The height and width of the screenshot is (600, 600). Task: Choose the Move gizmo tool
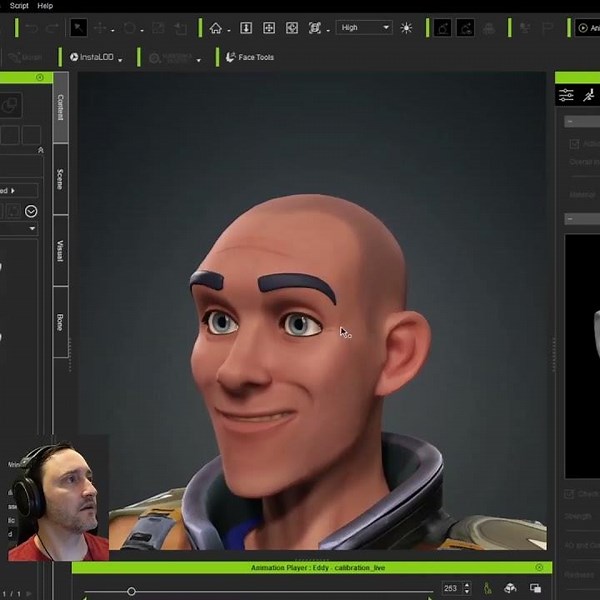(x=100, y=28)
